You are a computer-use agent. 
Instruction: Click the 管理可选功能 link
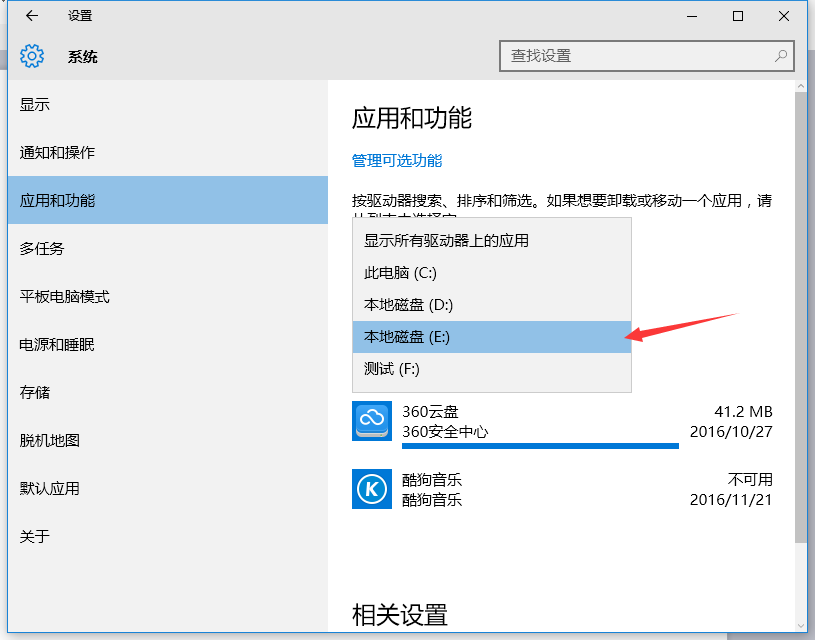coord(397,161)
